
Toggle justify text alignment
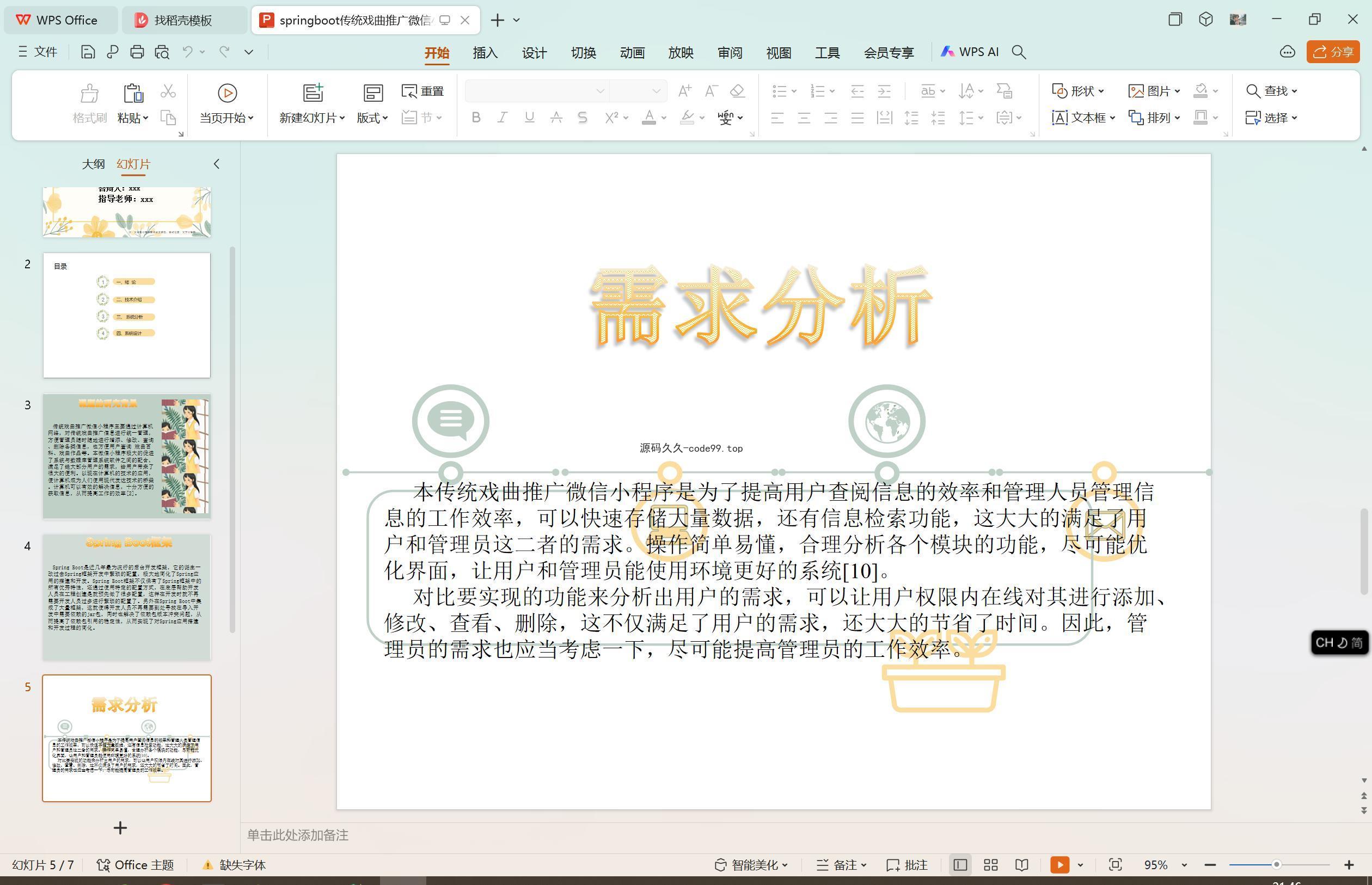(x=857, y=119)
